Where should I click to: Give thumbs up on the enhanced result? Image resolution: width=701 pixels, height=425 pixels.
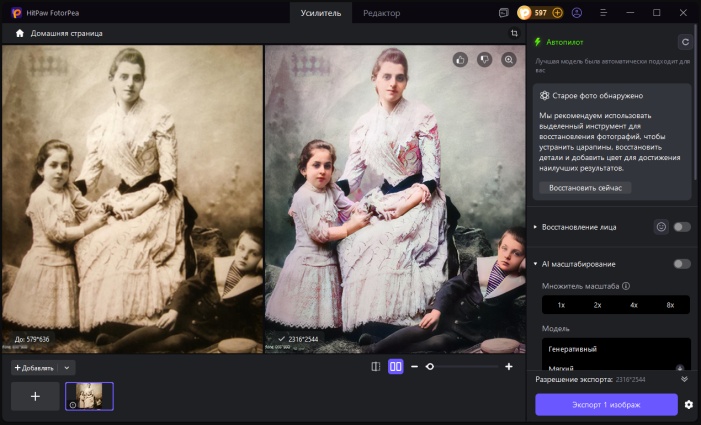point(460,59)
